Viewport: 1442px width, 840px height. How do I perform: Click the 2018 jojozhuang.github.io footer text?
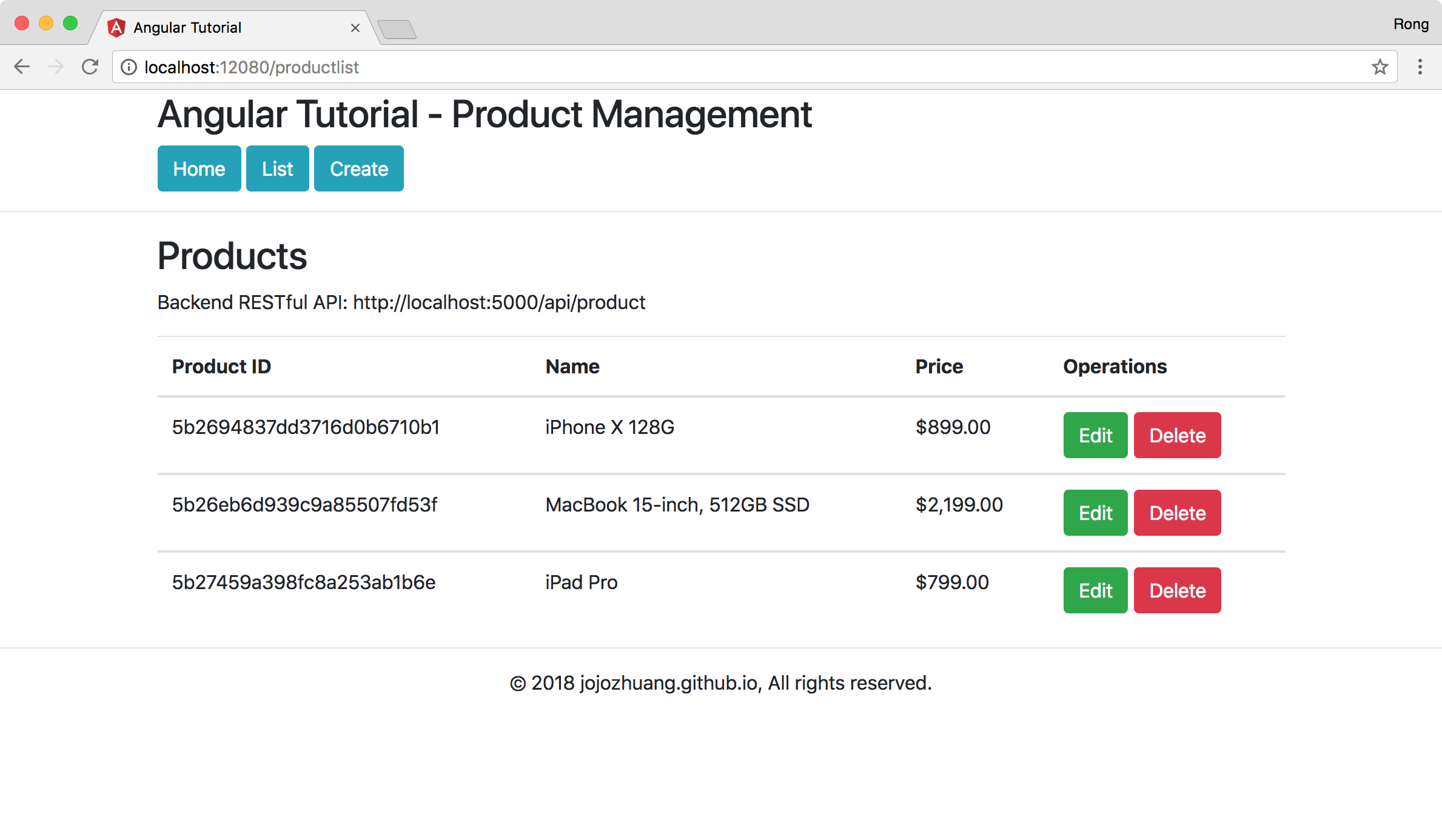pyautogui.click(x=720, y=683)
